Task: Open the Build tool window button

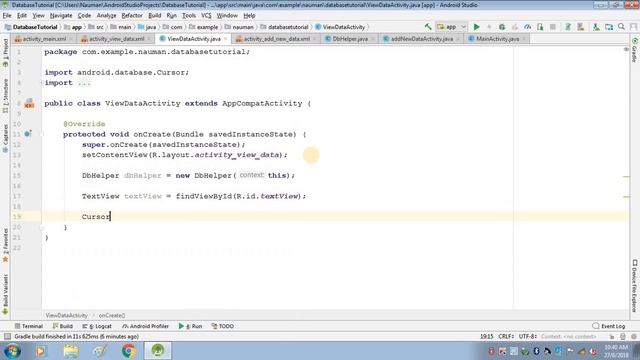Action: [62, 326]
